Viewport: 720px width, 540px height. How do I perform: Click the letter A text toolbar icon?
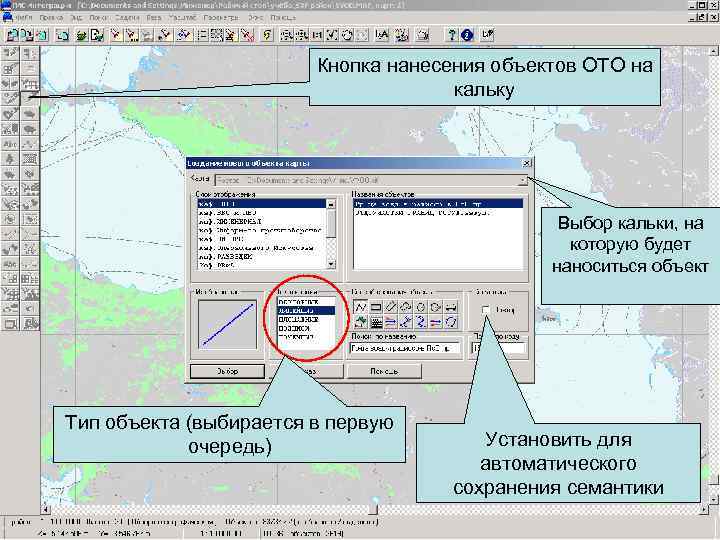[x=382, y=35]
